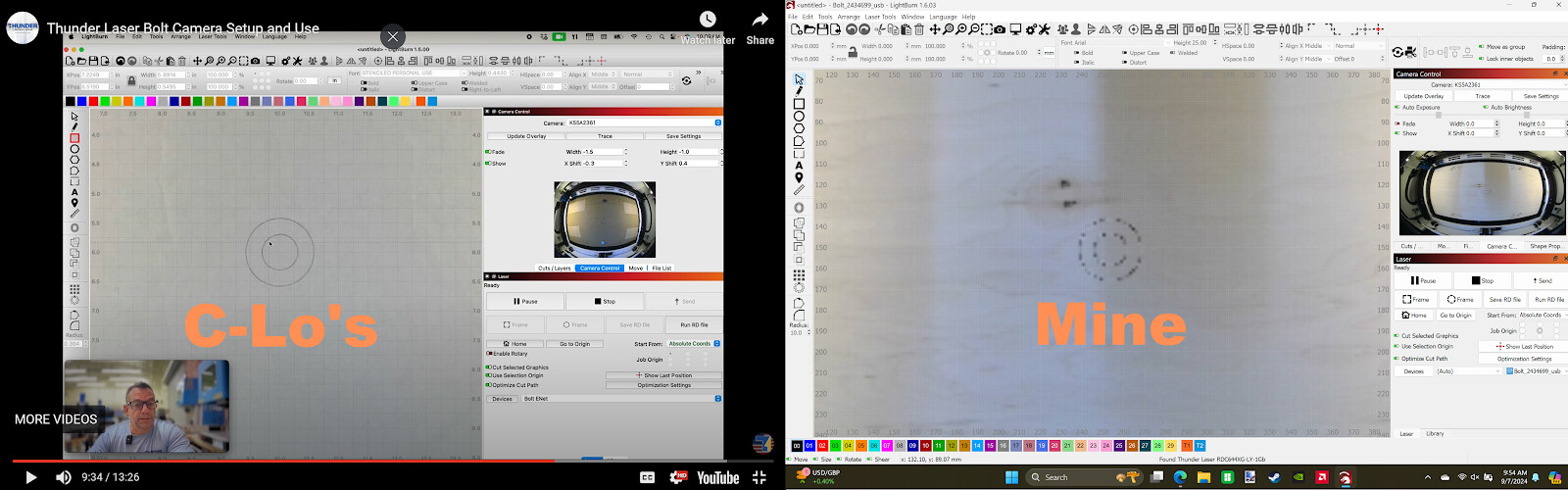Select the Ellipse tool in the right LightBurn tool column
The image size is (1568, 490).
[800, 117]
